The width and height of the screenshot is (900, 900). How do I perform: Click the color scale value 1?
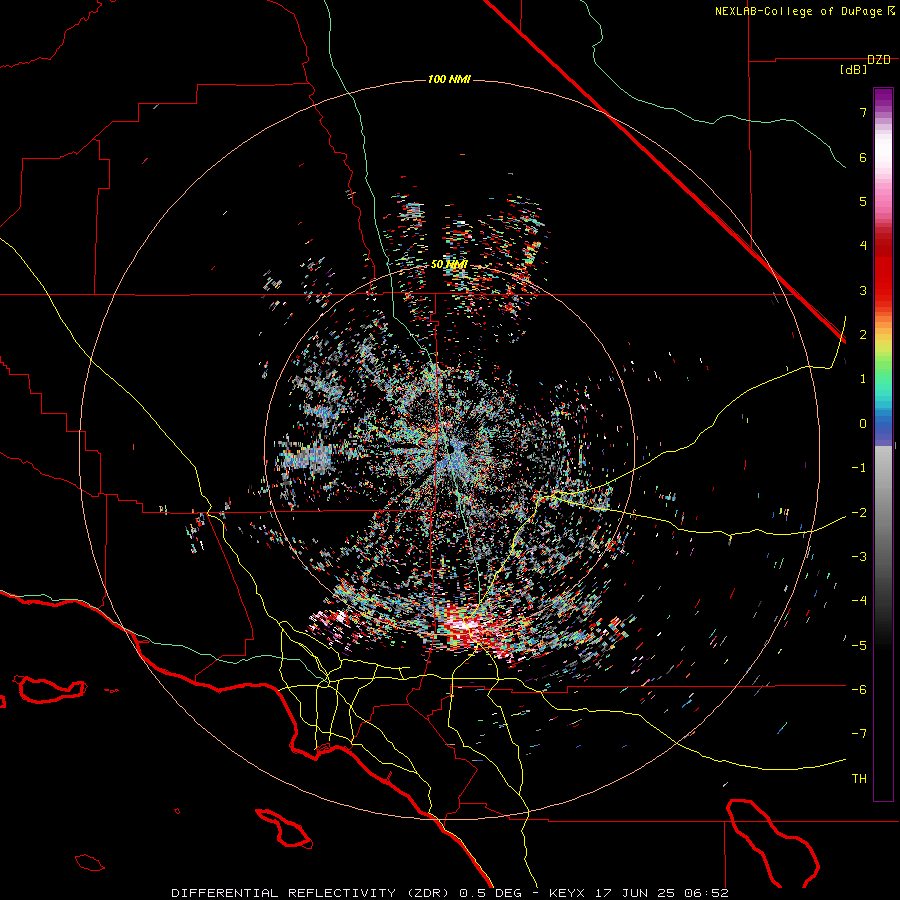(x=863, y=379)
